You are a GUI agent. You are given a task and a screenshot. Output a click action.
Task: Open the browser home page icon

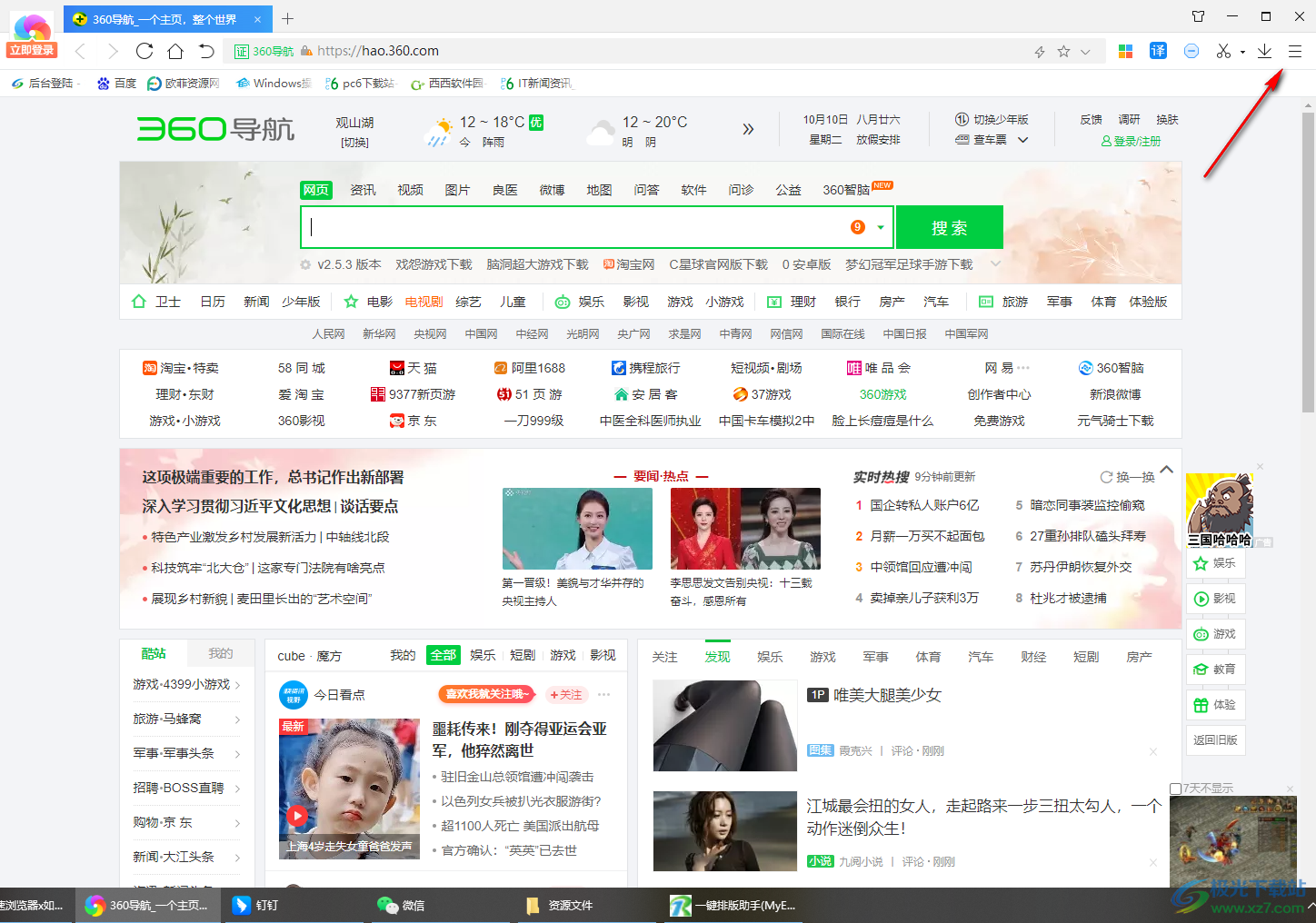click(175, 51)
